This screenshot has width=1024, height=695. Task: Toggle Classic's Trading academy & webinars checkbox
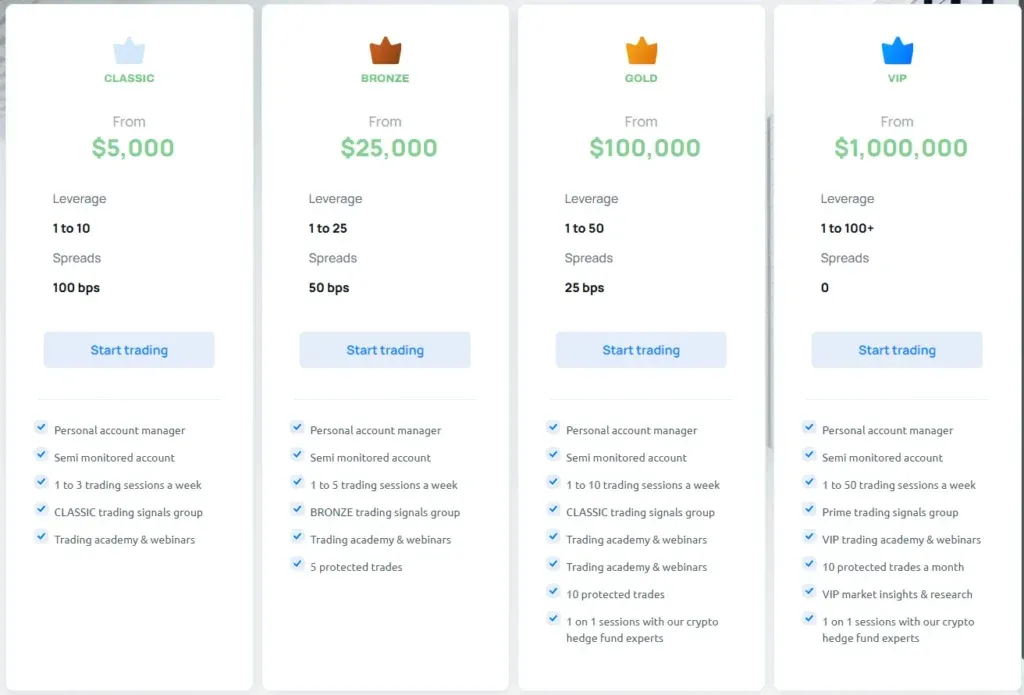click(x=41, y=537)
